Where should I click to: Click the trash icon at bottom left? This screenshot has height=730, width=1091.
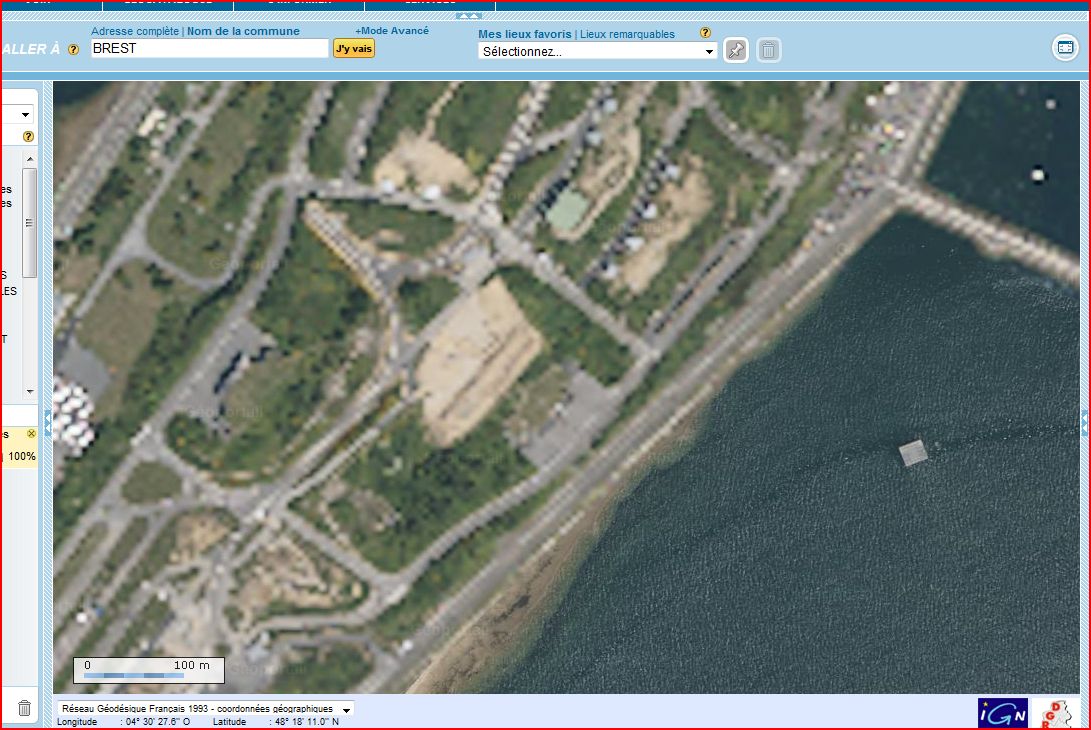click(x=24, y=708)
